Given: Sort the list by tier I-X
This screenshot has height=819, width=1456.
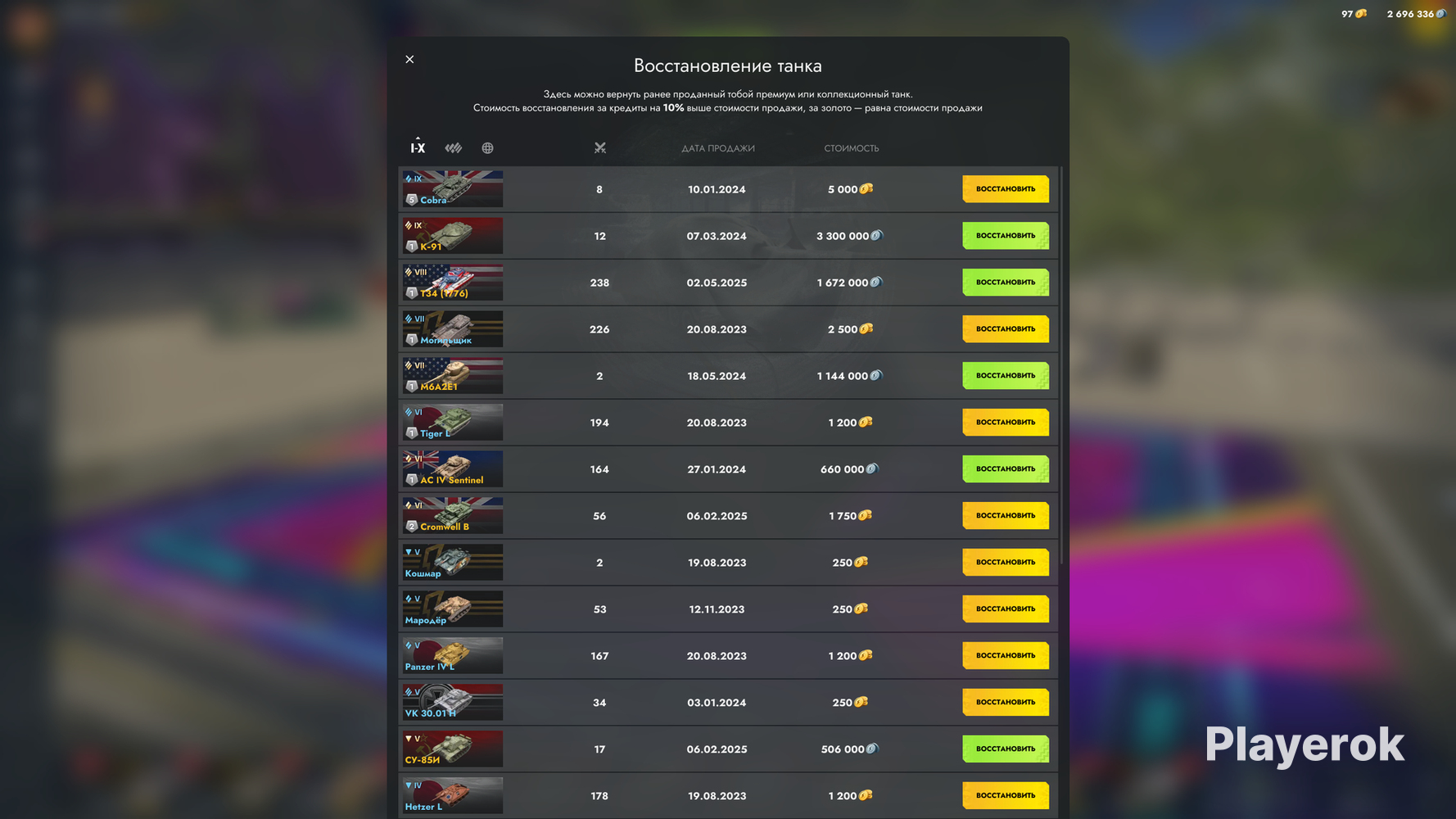Looking at the screenshot, I should pyautogui.click(x=418, y=148).
